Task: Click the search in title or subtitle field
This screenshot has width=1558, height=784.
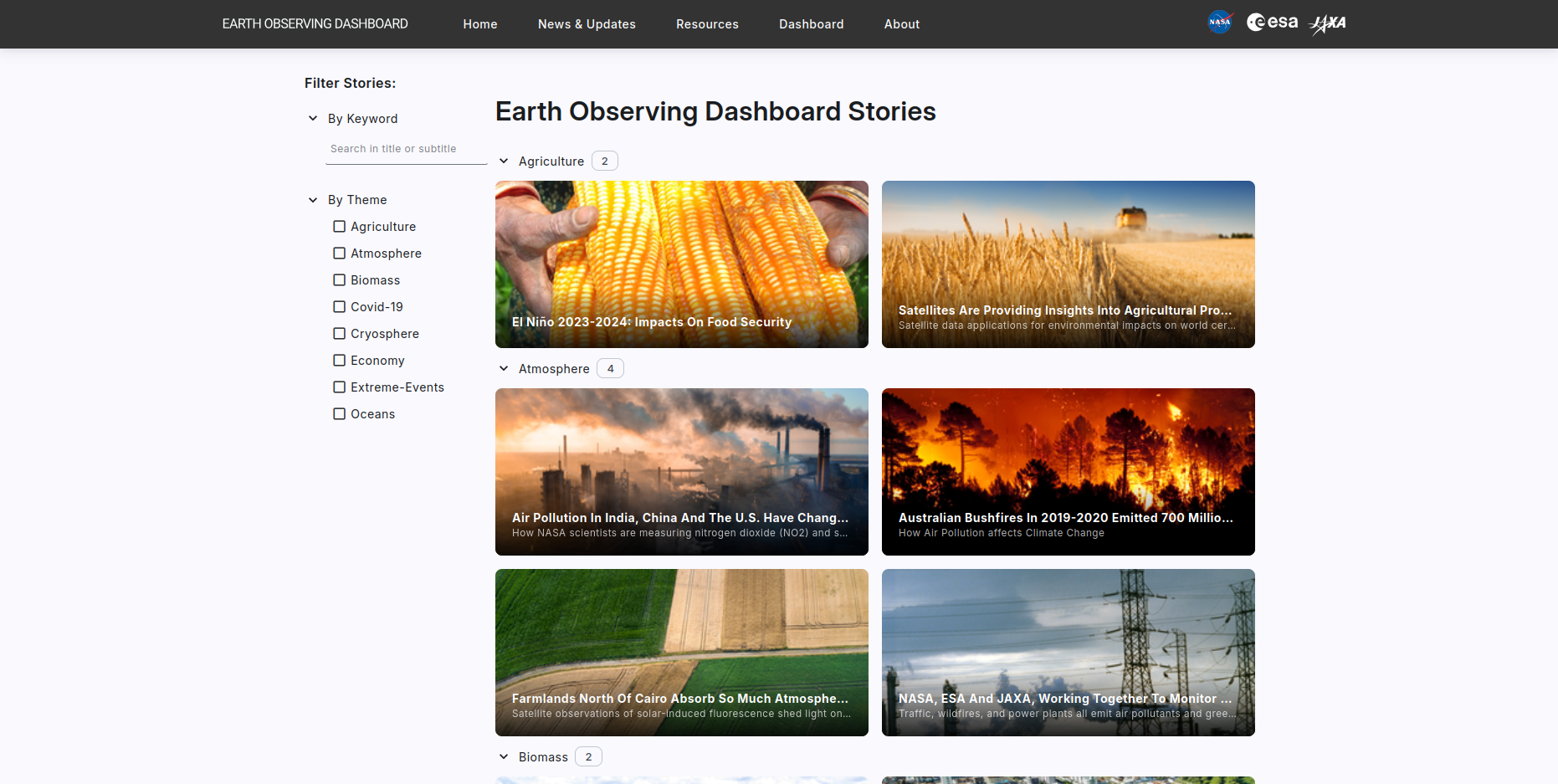Action: click(406, 149)
